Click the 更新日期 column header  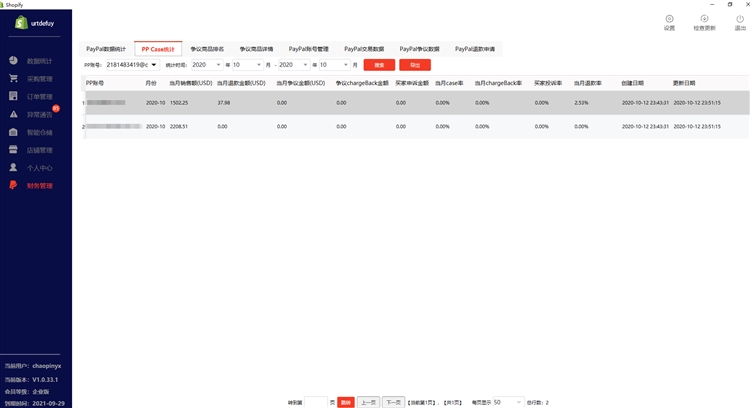click(x=684, y=83)
